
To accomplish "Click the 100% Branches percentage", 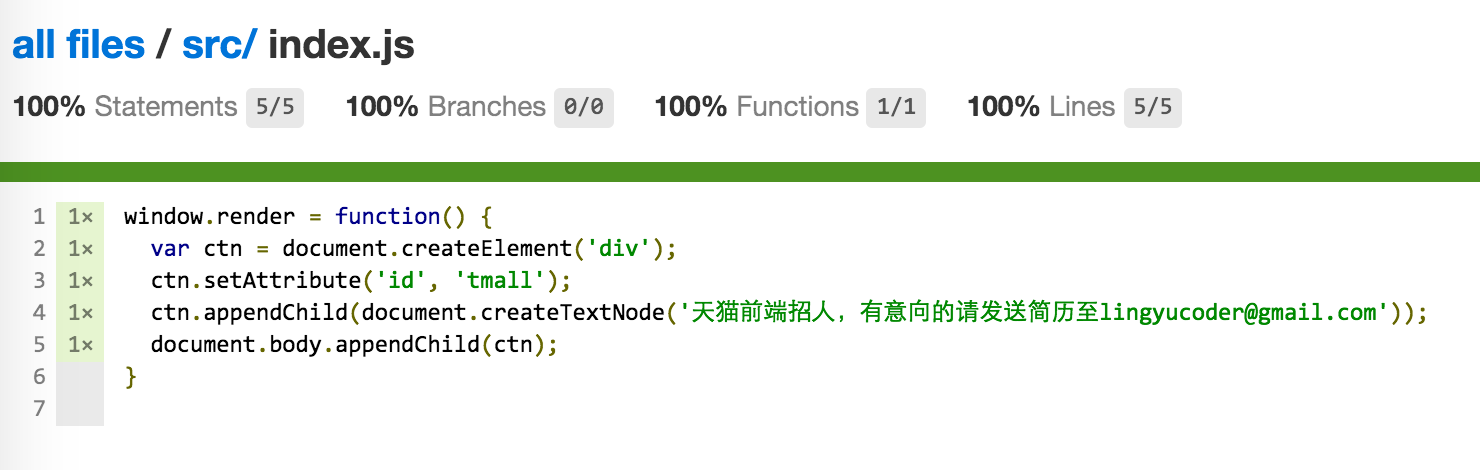I will [381, 107].
